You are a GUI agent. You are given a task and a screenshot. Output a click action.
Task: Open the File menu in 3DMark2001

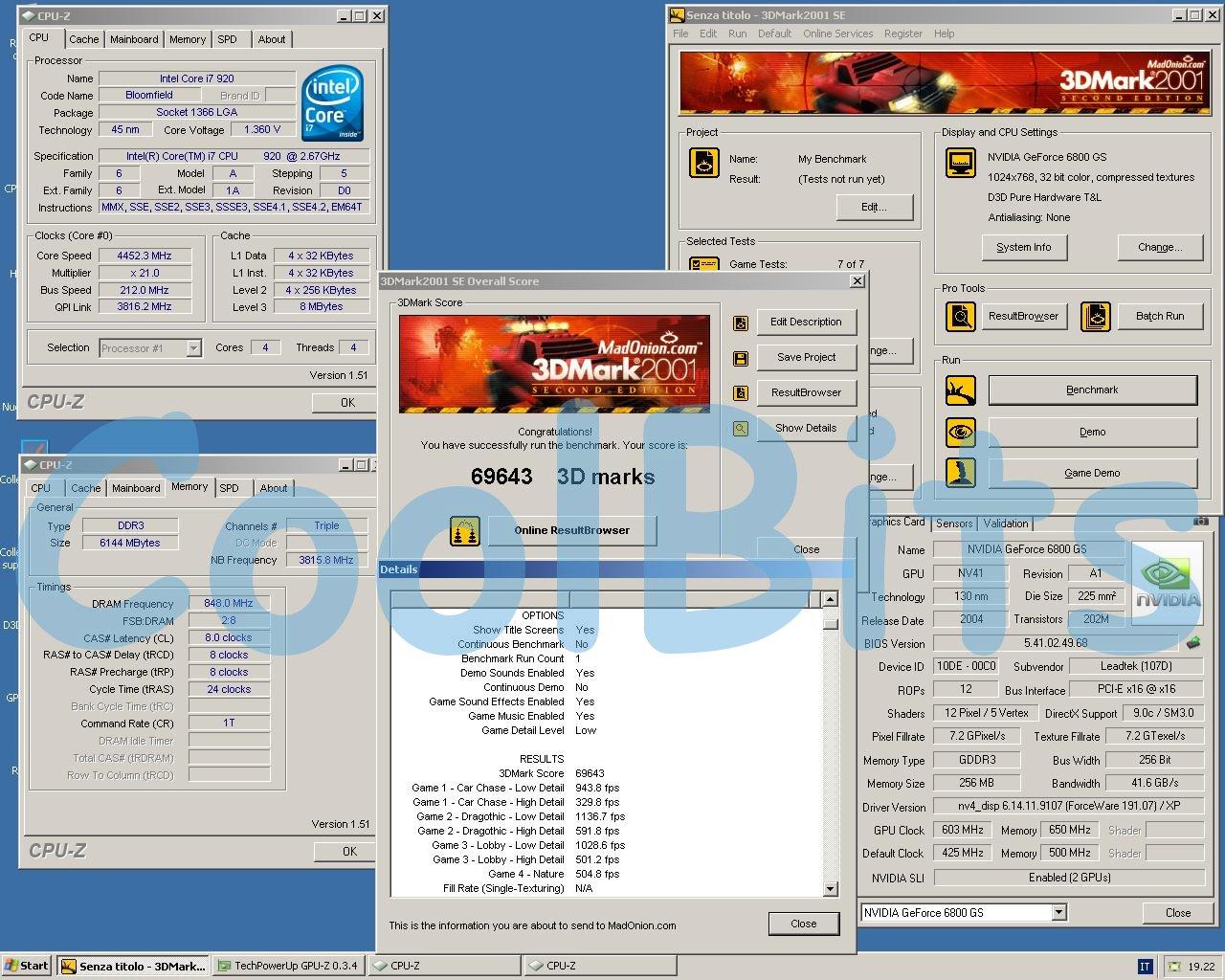[x=680, y=33]
